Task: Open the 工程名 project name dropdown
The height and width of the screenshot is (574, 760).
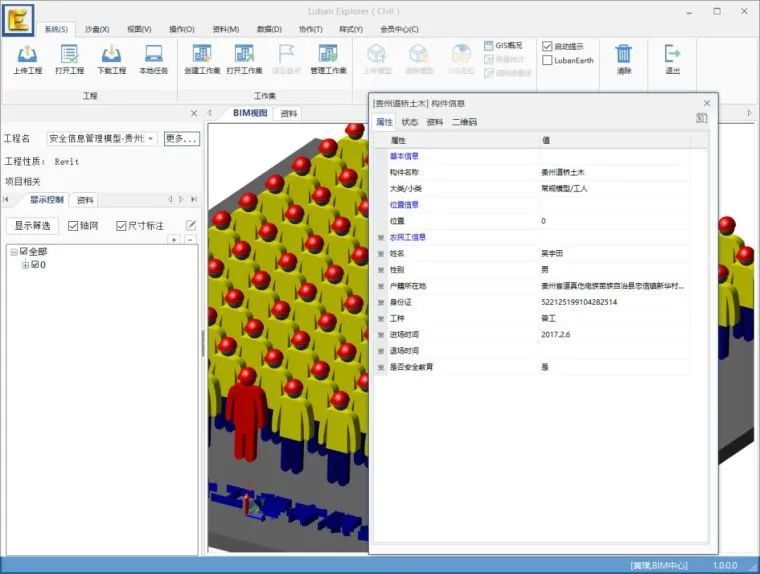Action: [102, 139]
